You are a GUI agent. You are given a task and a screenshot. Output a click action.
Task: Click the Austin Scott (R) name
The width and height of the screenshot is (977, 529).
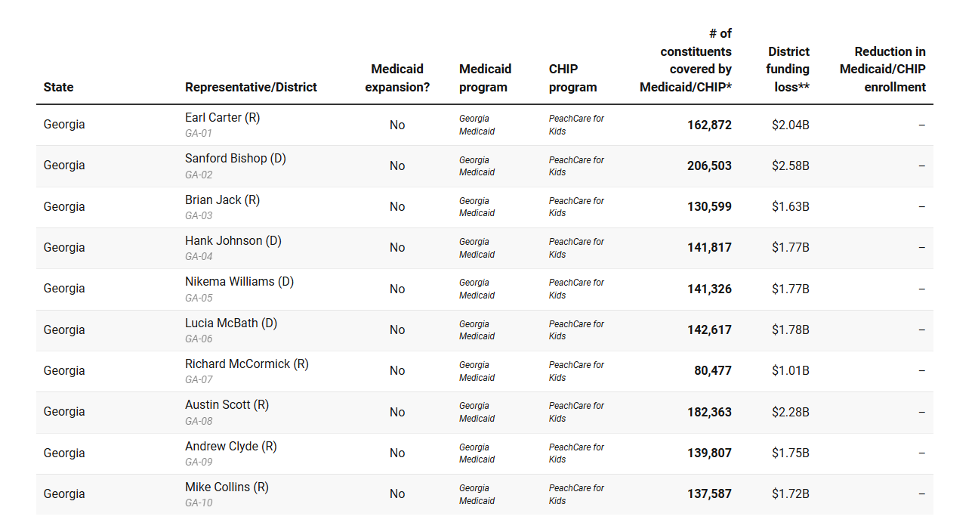226,405
